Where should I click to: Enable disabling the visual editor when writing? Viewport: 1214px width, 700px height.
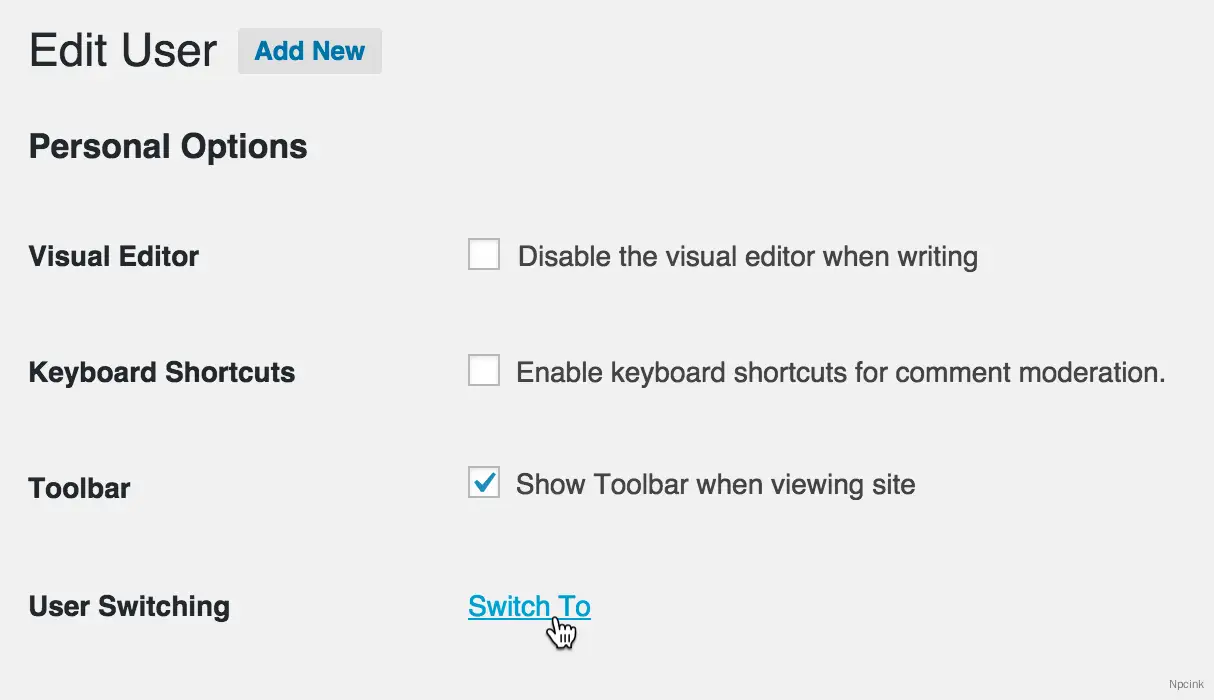(x=483, y=255)
